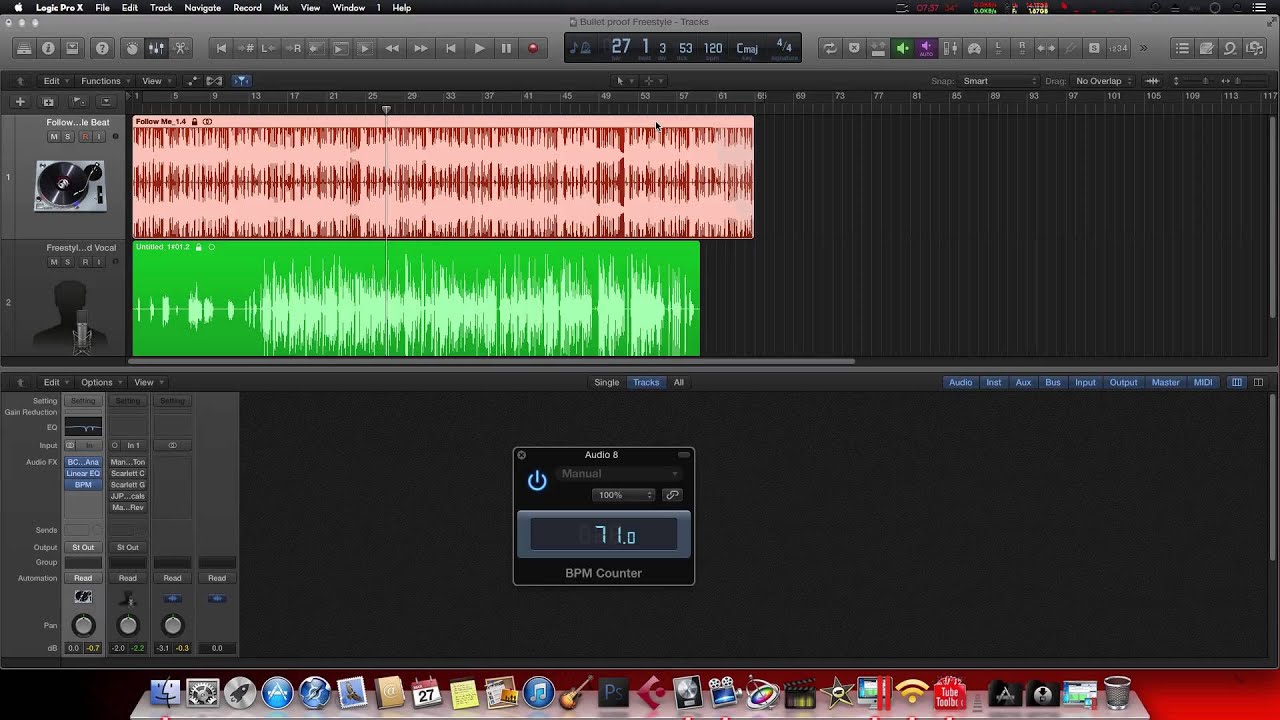Toggle BPM Counter power button
This screenshot has height=720, width=1280.
point(537,481)
